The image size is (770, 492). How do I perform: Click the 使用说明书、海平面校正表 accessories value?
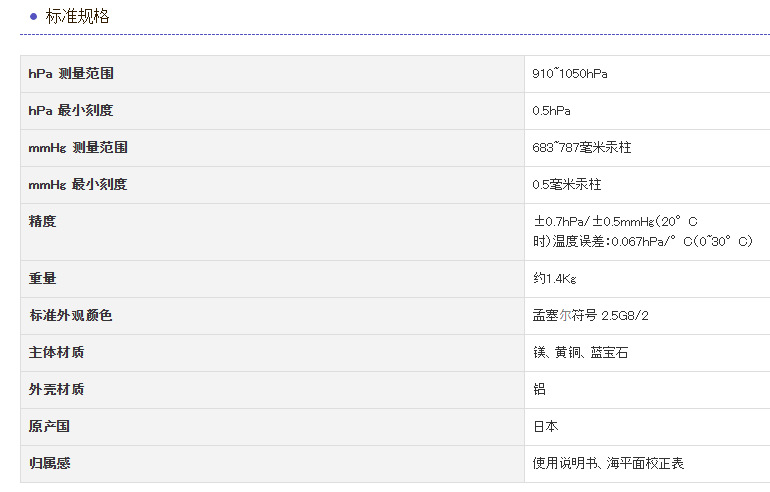click(x=609, y=464)
